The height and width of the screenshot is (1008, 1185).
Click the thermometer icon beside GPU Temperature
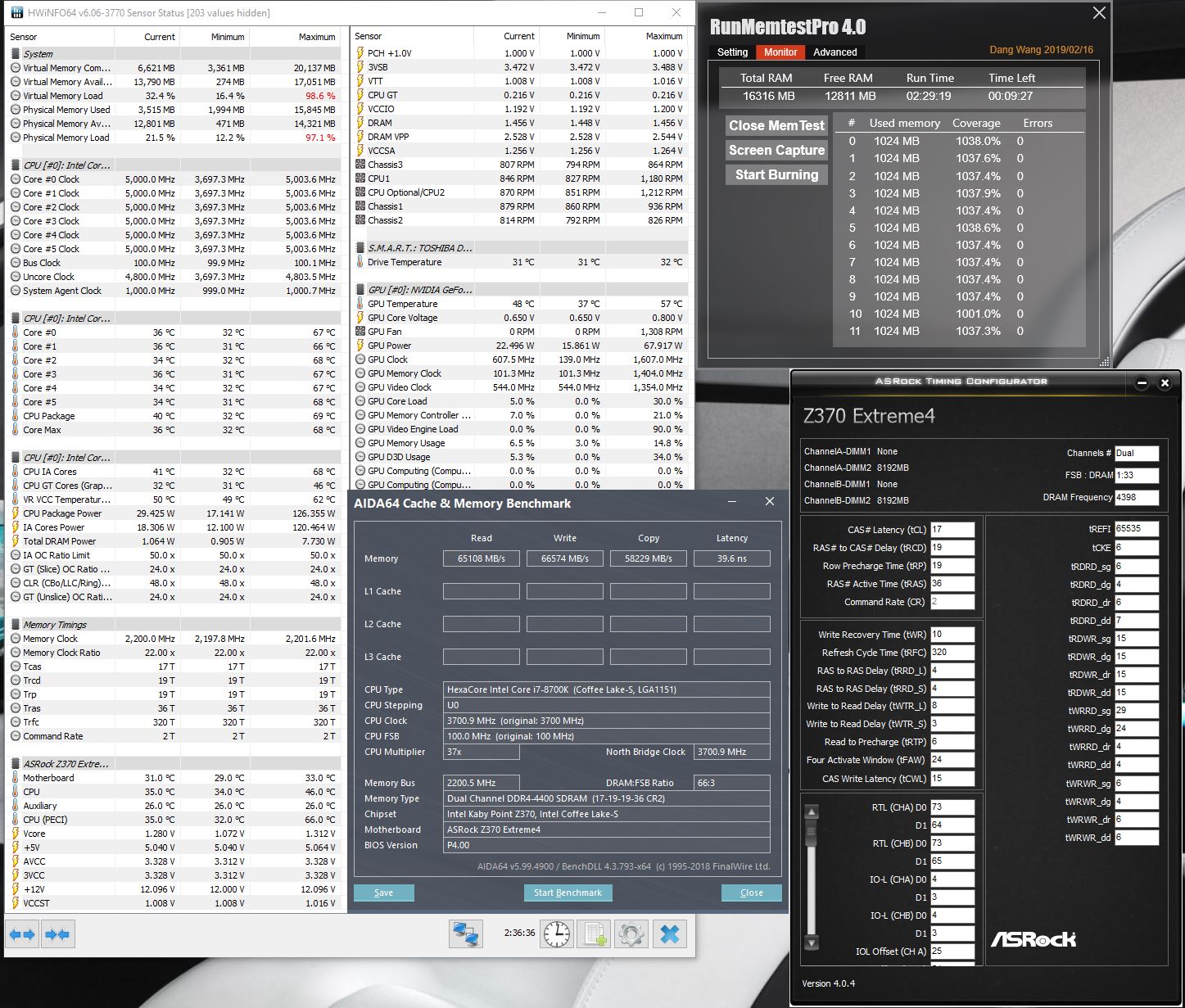[x=360, y=304]
